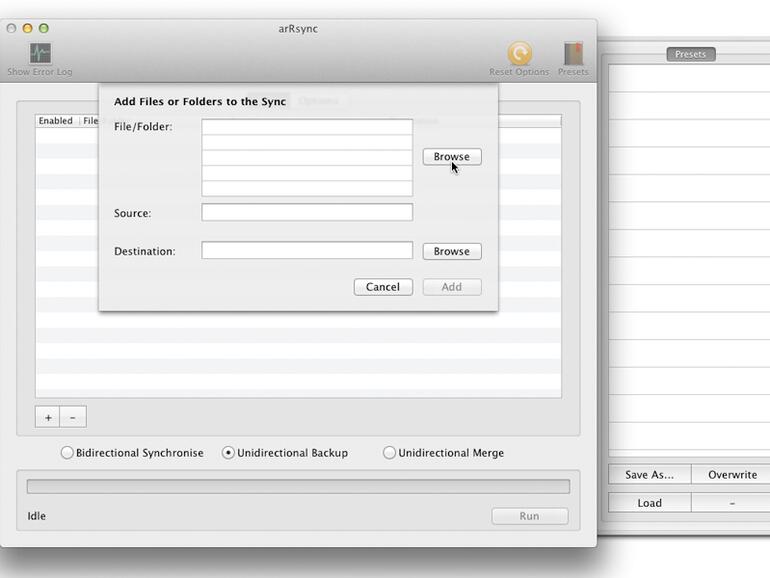Click the minus button to remove entry
The image size is (770, 578).
pyautogui.click(x=73, y=417)
